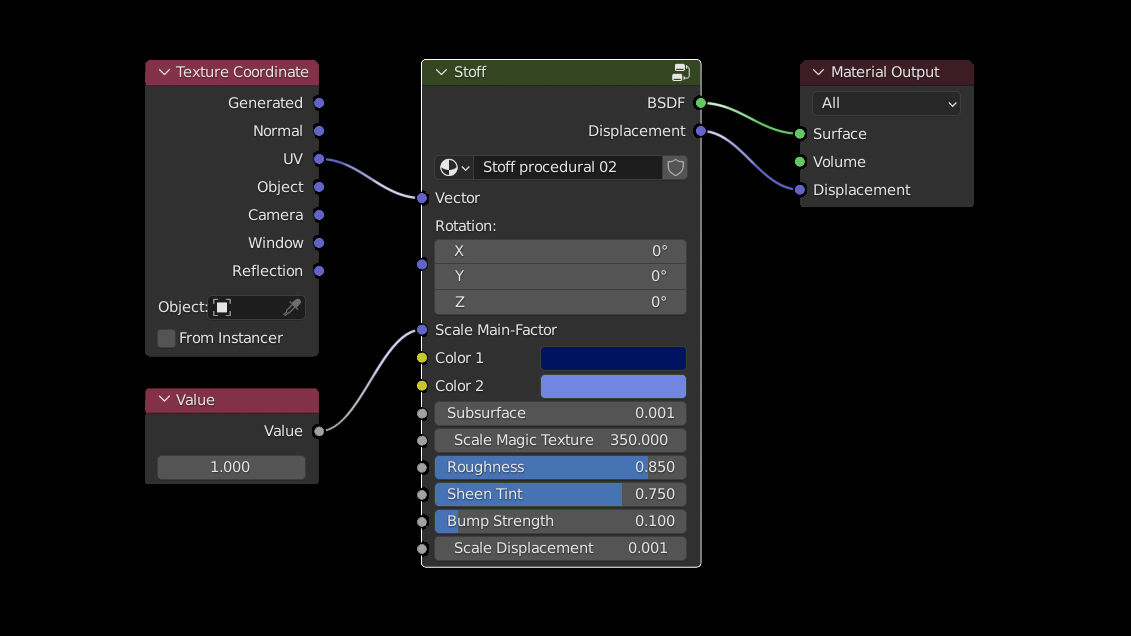
Task: Click the eyedropper icon in Object field
Action: point(292,307)
